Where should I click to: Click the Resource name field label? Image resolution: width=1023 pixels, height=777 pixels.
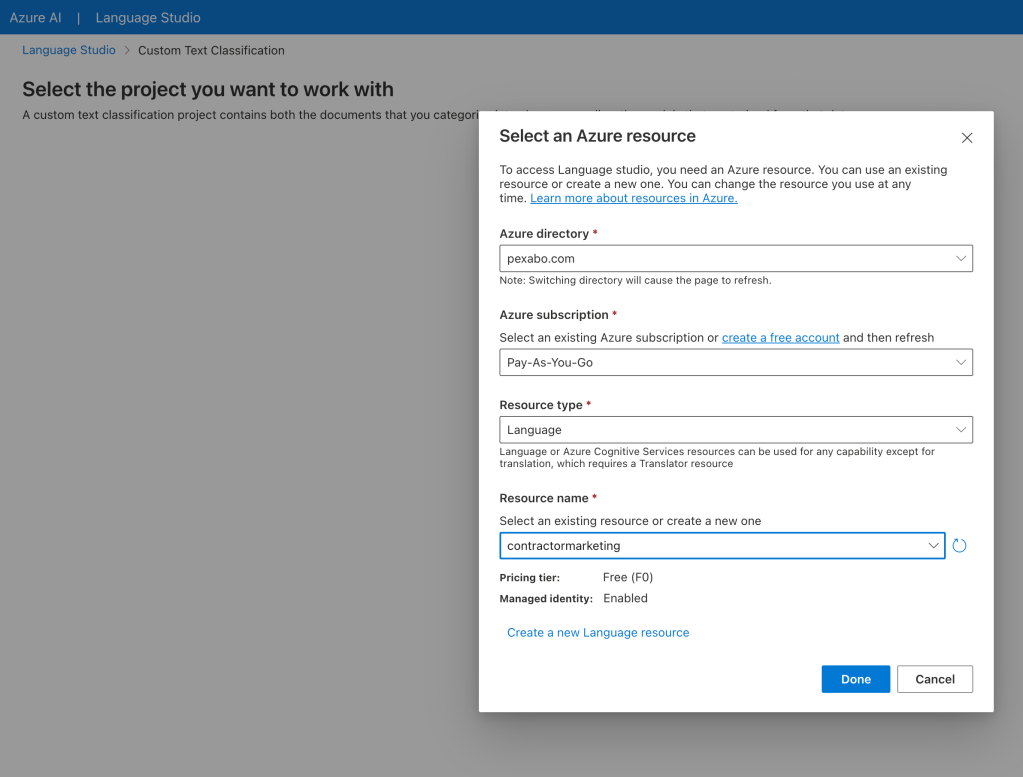(x=543, y=498)
